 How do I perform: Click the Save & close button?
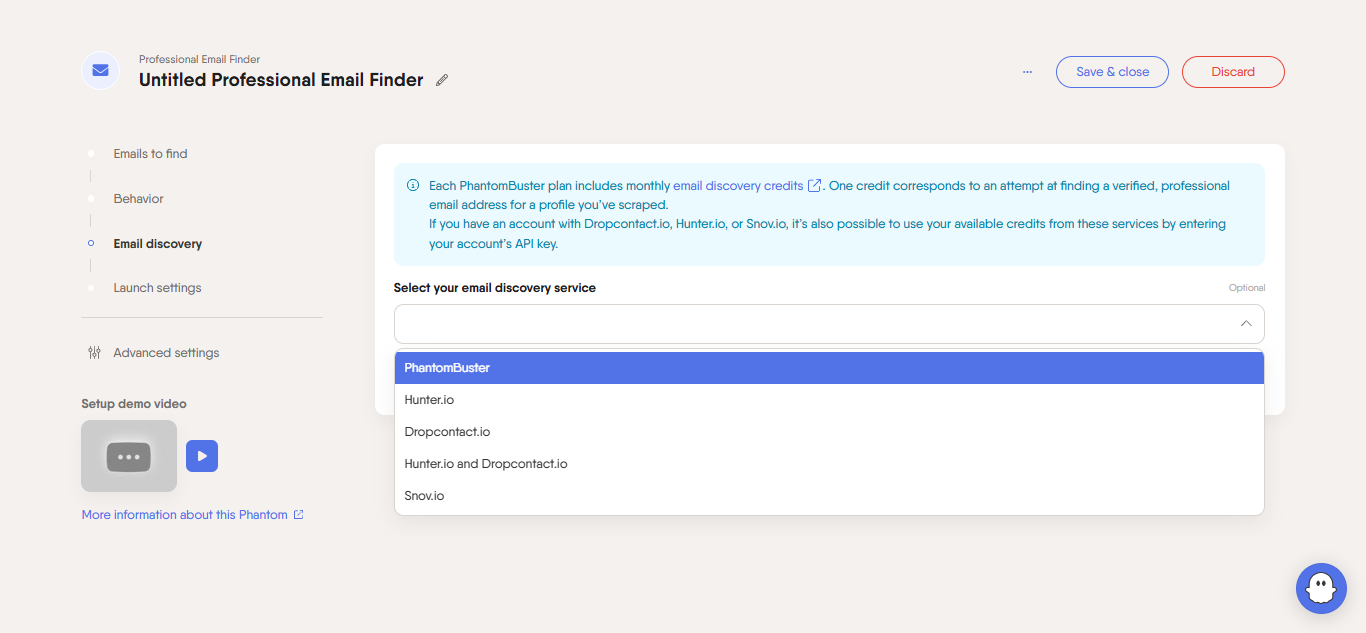1112,71
